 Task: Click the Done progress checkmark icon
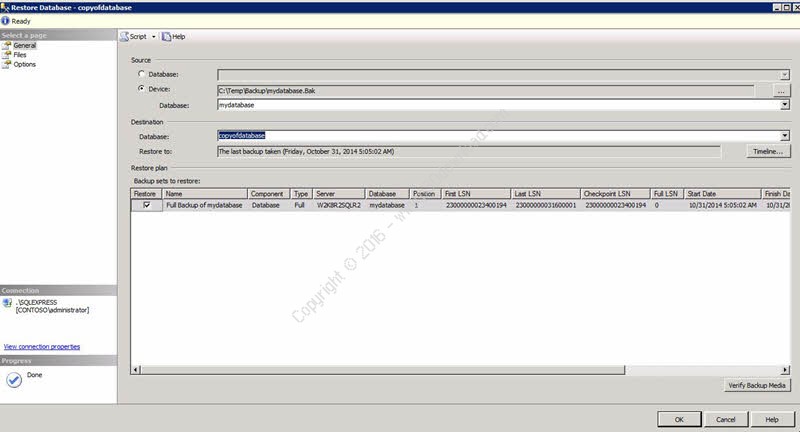(x=14, y=380)
